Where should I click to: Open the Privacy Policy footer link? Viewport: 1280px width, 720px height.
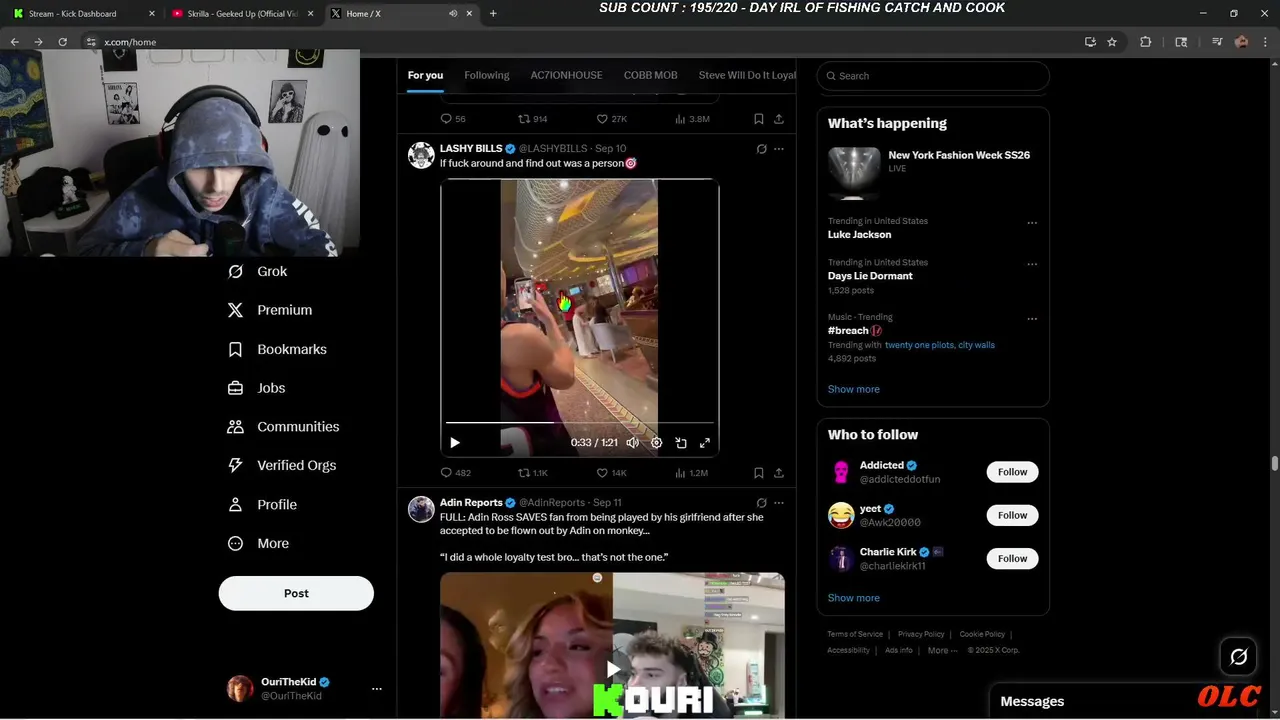pyautogui.click(x=921, y=634)
